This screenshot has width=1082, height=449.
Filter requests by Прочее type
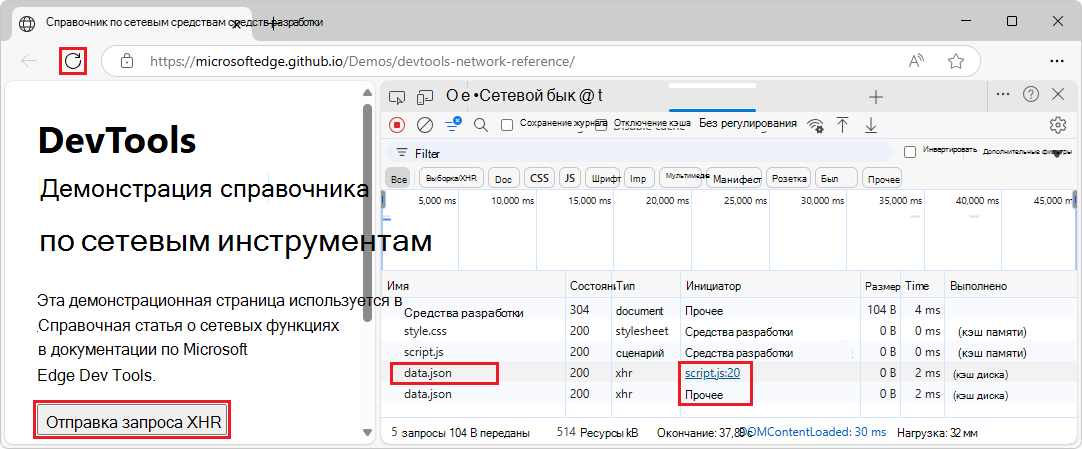click(883, 179)
